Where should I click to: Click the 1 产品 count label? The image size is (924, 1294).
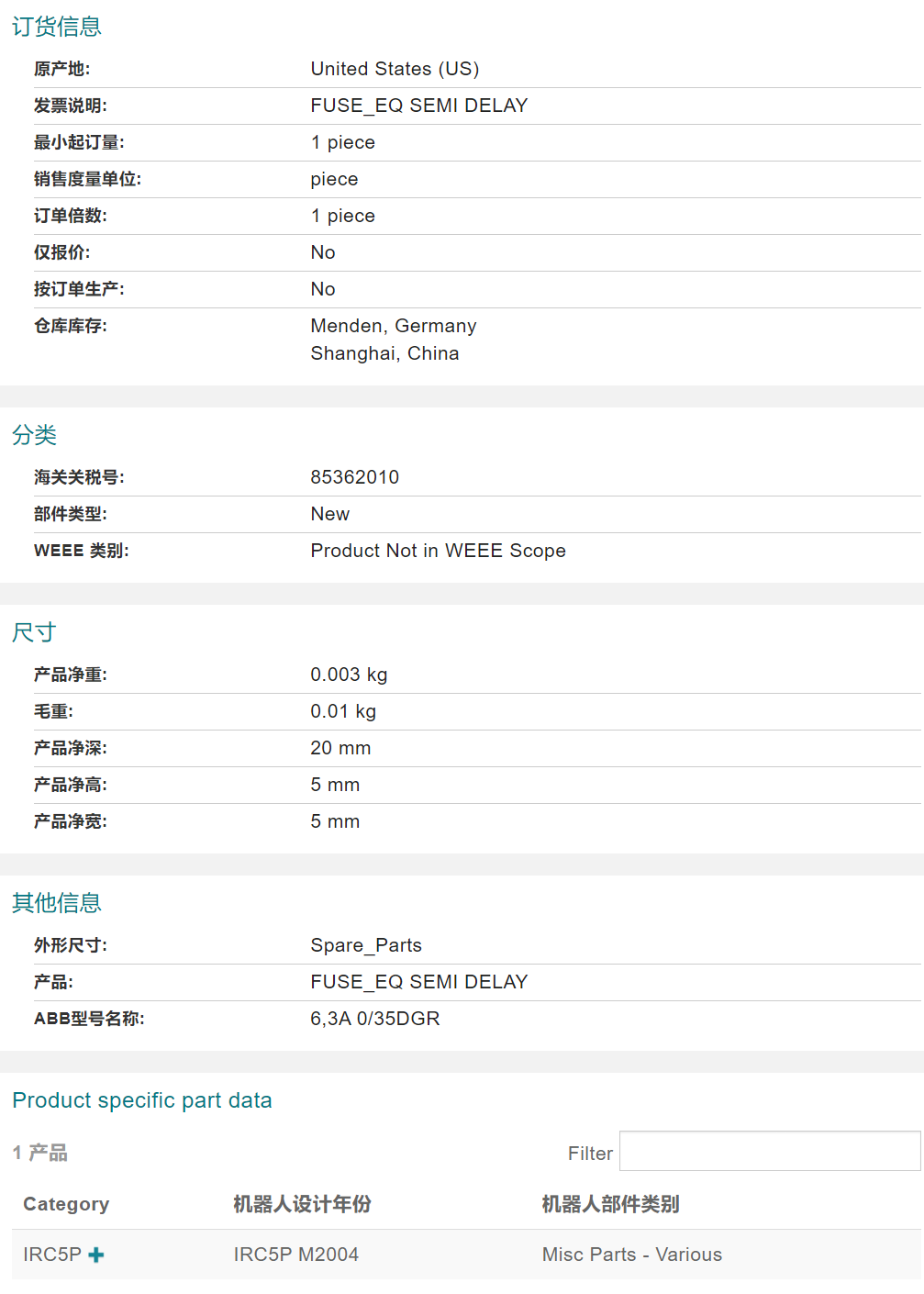[x=40, y=1153]
